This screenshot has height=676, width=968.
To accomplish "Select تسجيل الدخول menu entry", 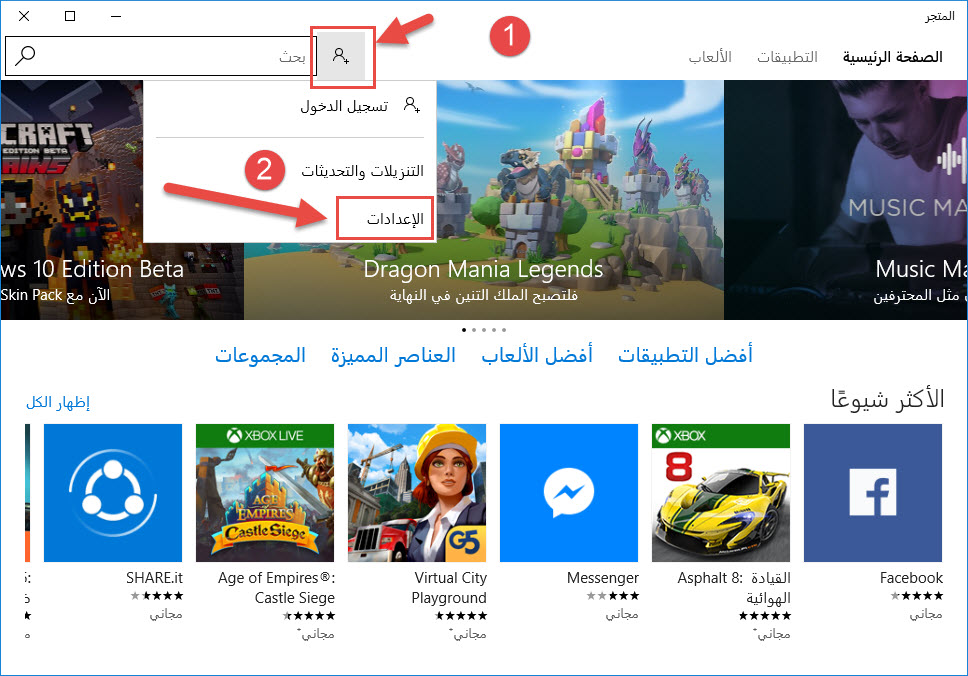I will (344, 106).
